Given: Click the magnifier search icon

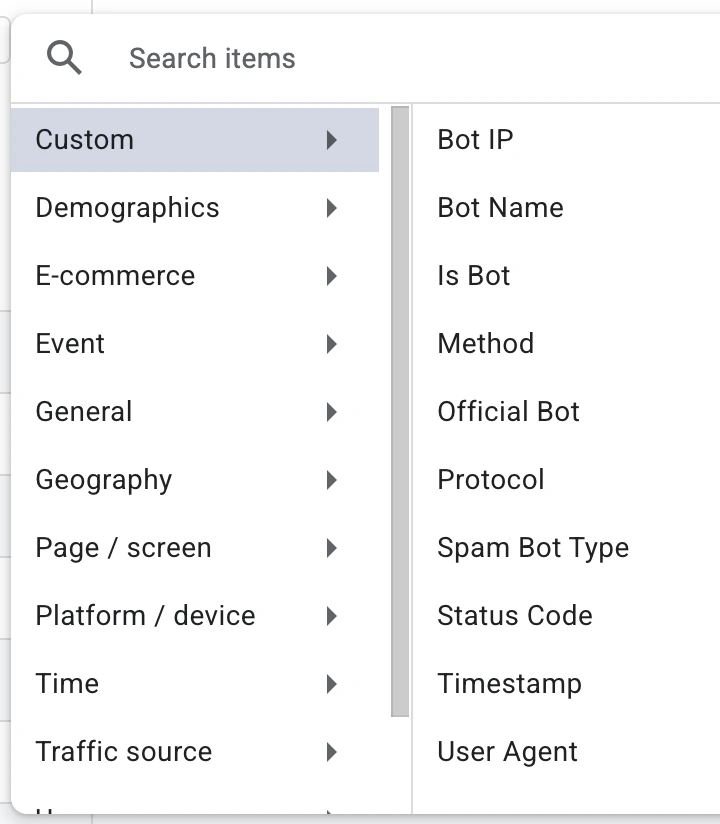Looking at the screenshot, I should pos(64,58).
